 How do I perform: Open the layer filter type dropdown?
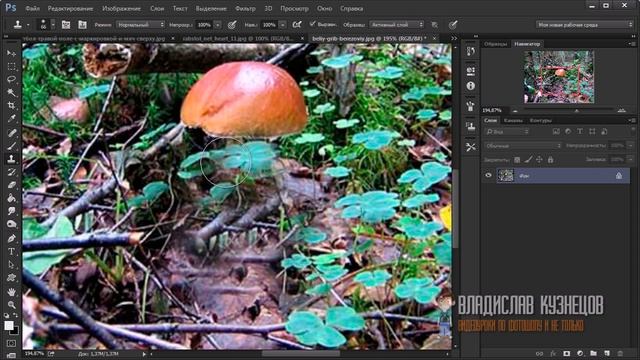click(507, 132)
